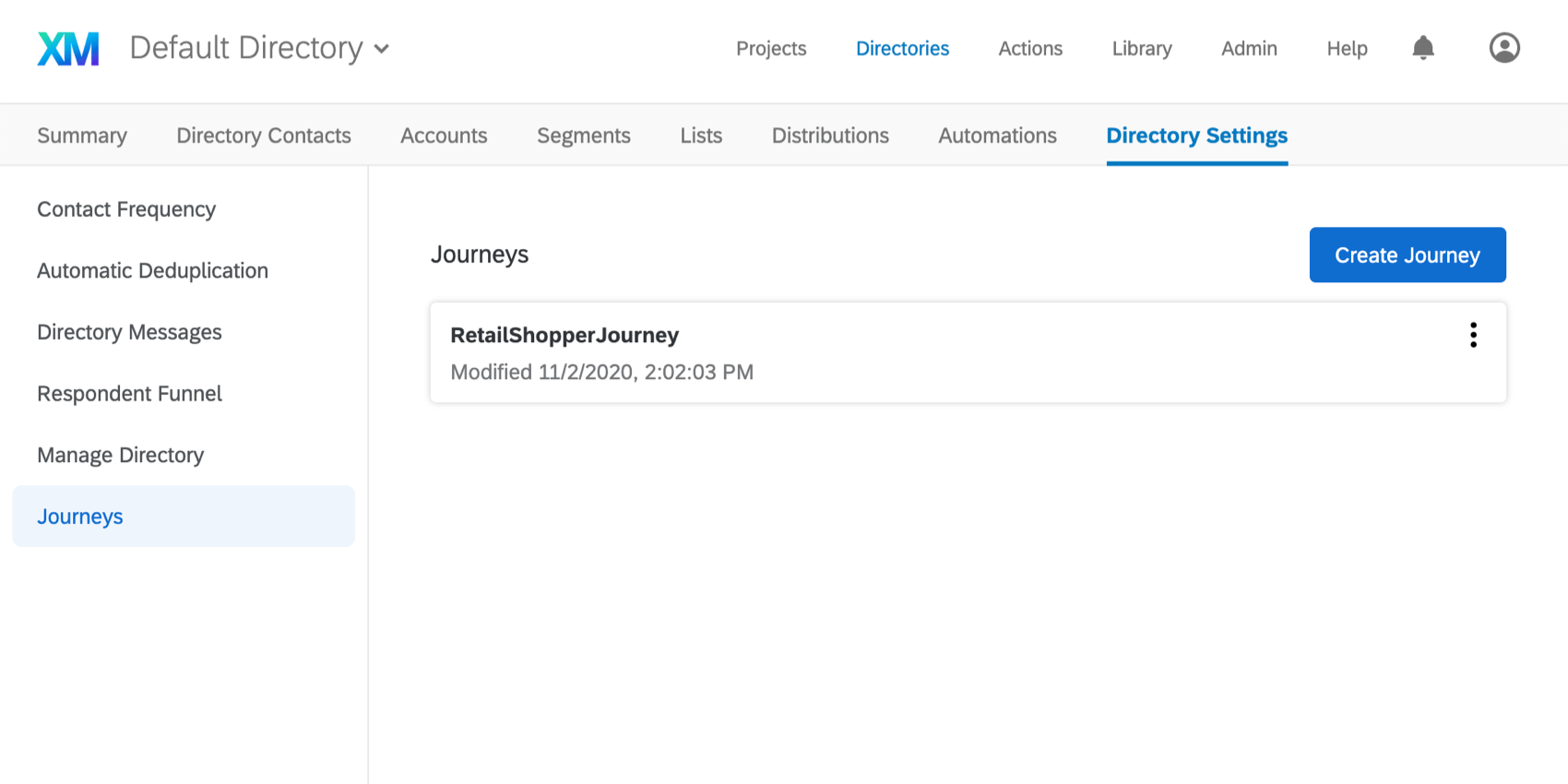Image resolution: width=1568 pixels, height=784 pixels.
Task: Switch to the Summary tab
Action: (82, 136)
